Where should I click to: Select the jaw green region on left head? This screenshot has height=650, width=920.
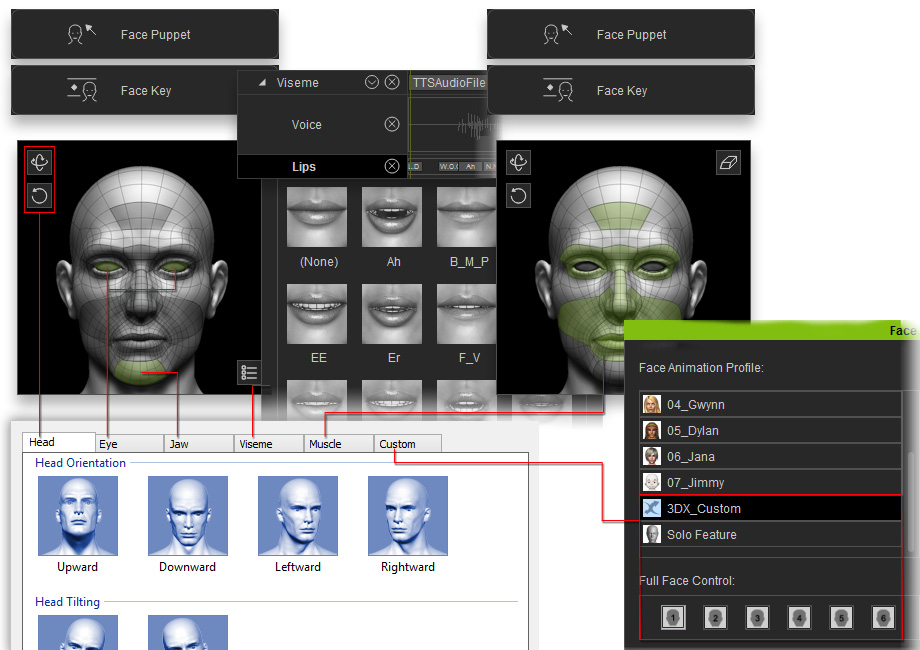(x=140, y=372)
